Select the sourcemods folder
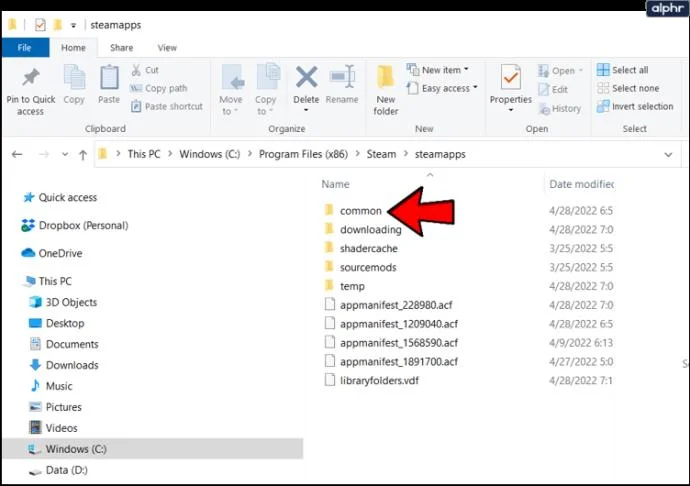 (368, 267)
